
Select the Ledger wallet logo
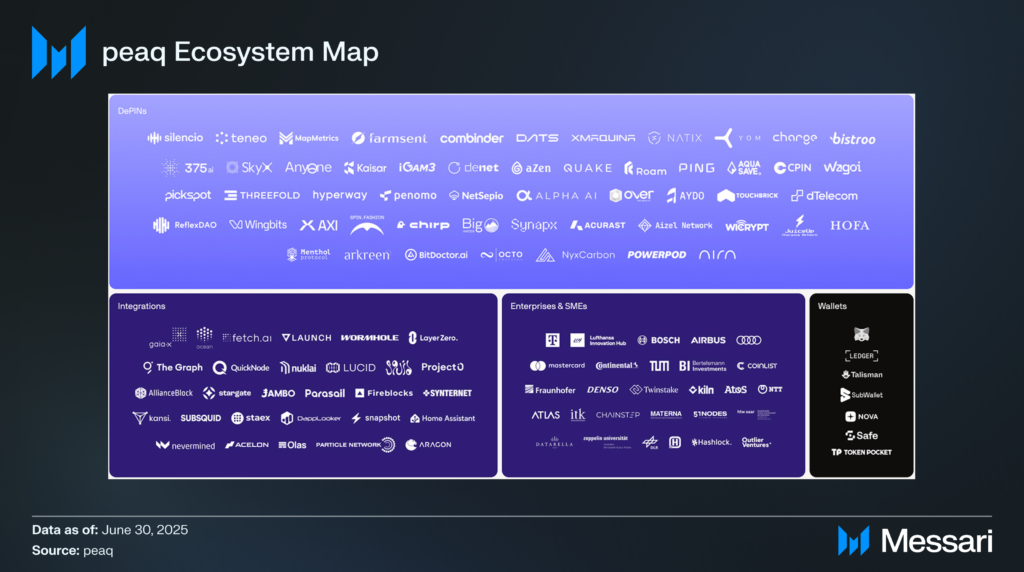tap(861, 355)
